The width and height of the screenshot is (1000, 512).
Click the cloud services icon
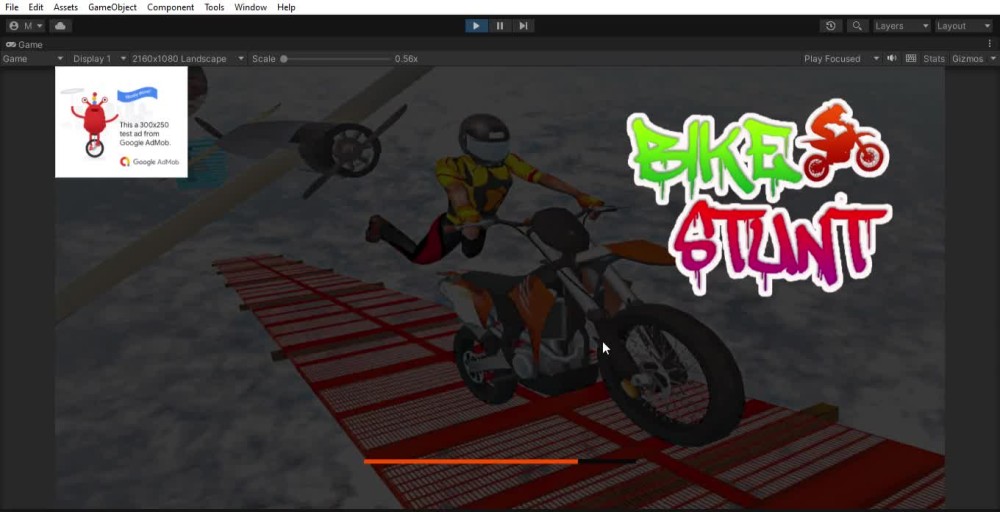pyautogui.click(x=60, y=26)
